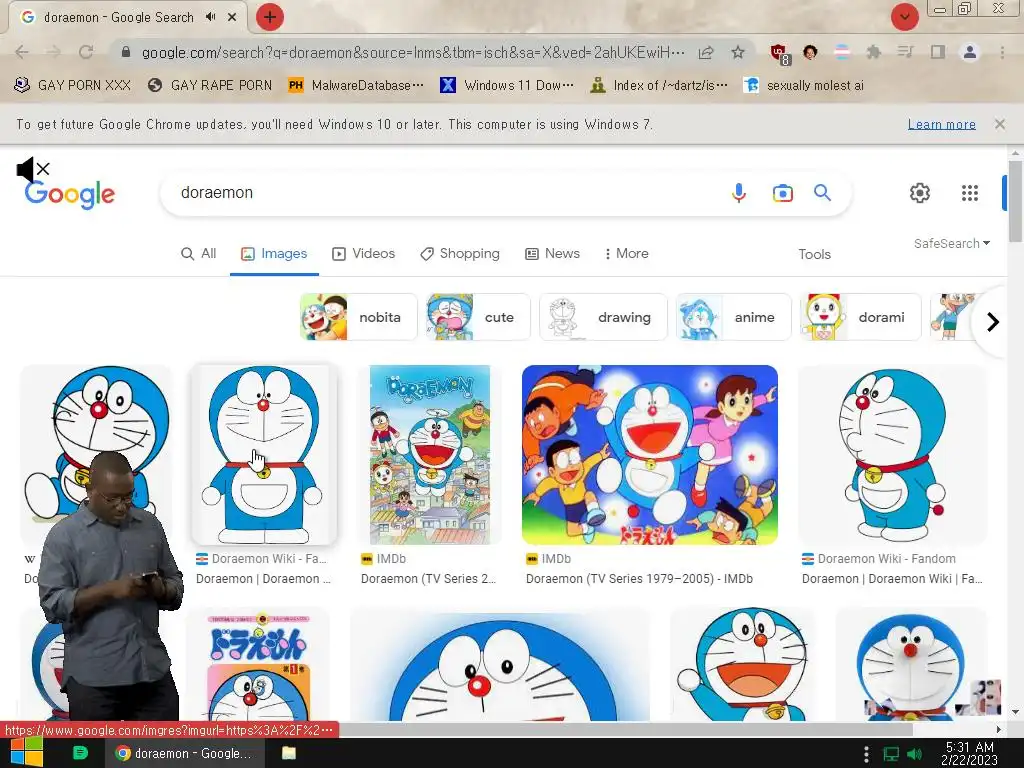1024x768 pixels.
Task: Share this page icon in address bar
Action: coord(706,52)
